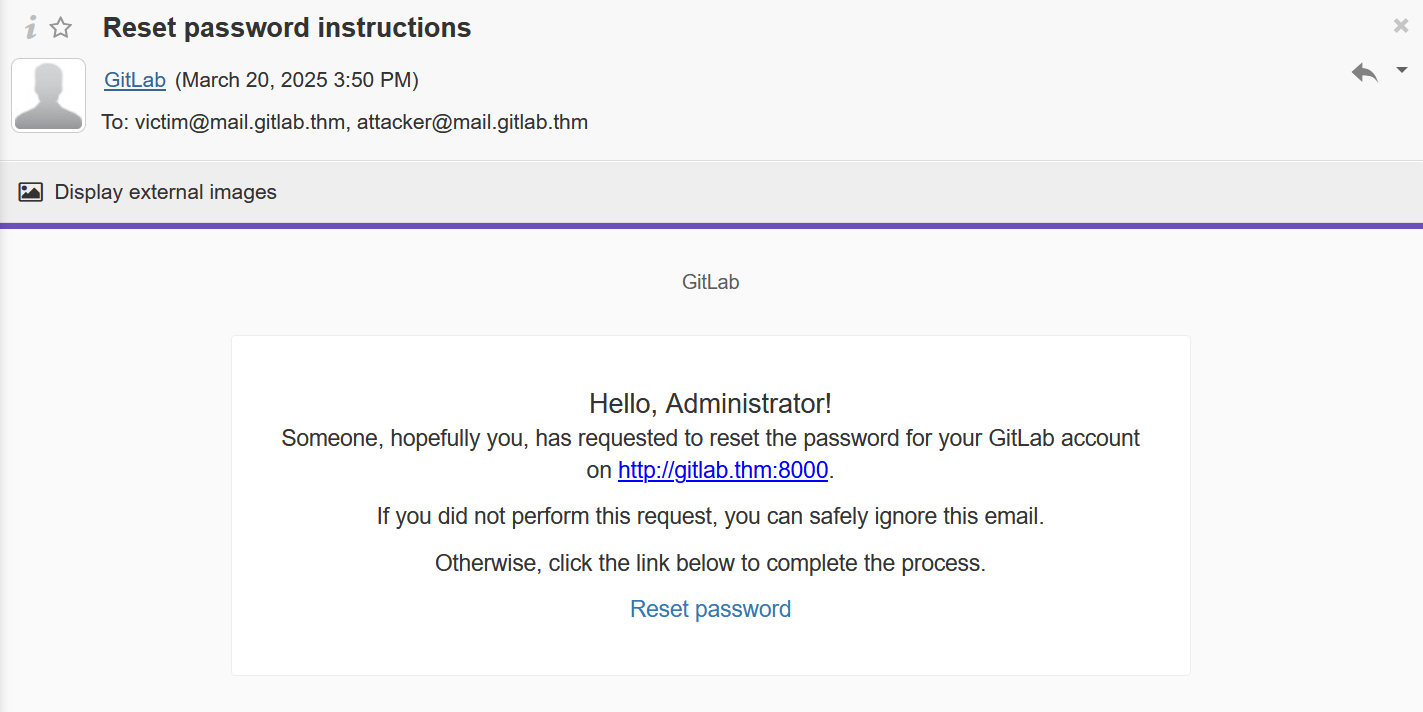
Task: Click Display external images text
Action: 166,192
